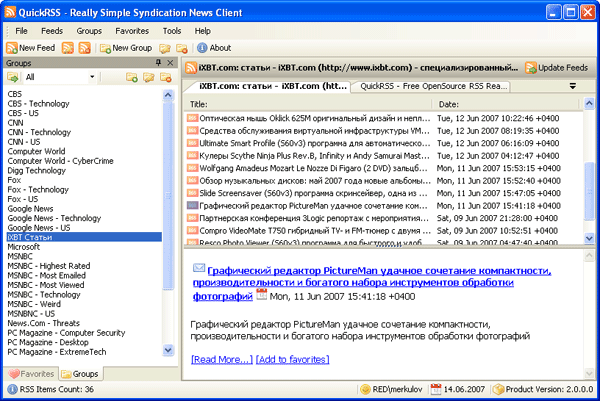This screenshot has width=600, height=401.
Task: Click the envelope icon beside article headline
Action: click(199, 268)
